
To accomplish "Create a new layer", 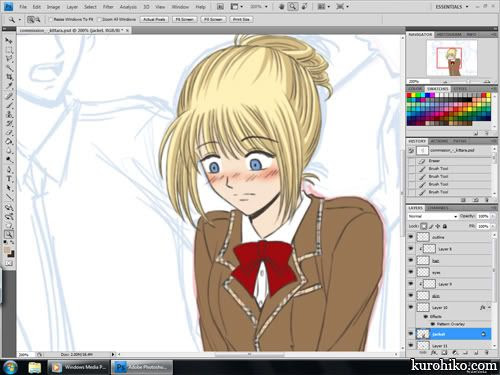I will pos(476,352).
